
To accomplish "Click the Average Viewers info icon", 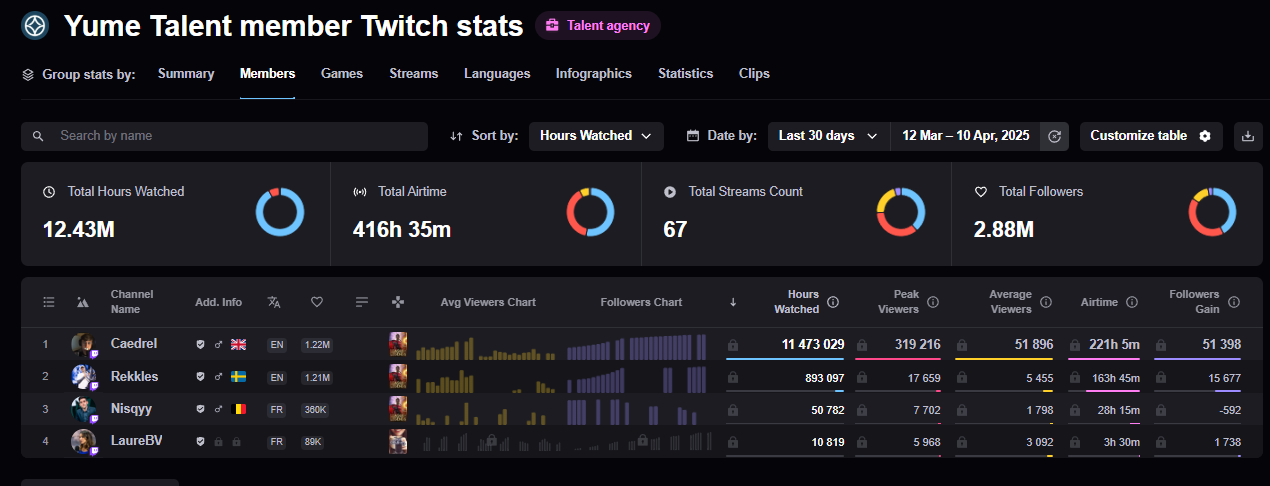I will [1046, 302].
